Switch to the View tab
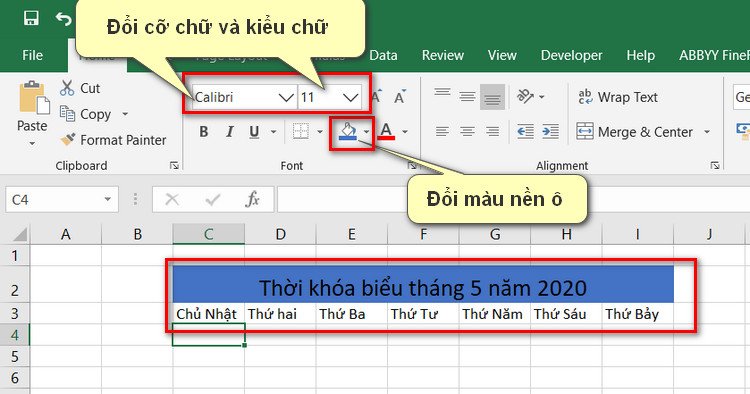Screen dimensions: 750x394 pyautogui.click(x=502, y=55)
